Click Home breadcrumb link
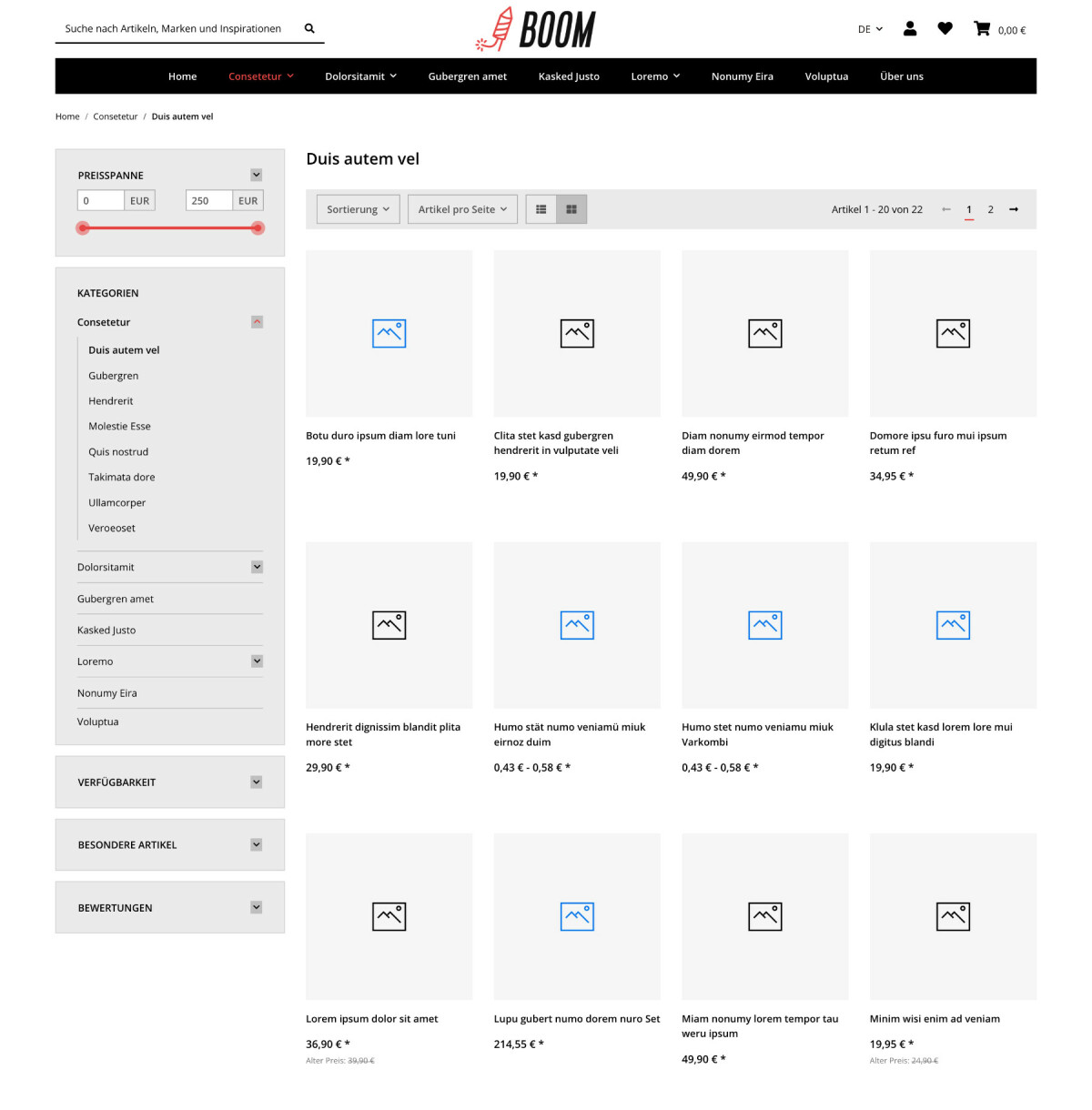Screen dimensions: 1092x1110 click(x=67, y=116)
